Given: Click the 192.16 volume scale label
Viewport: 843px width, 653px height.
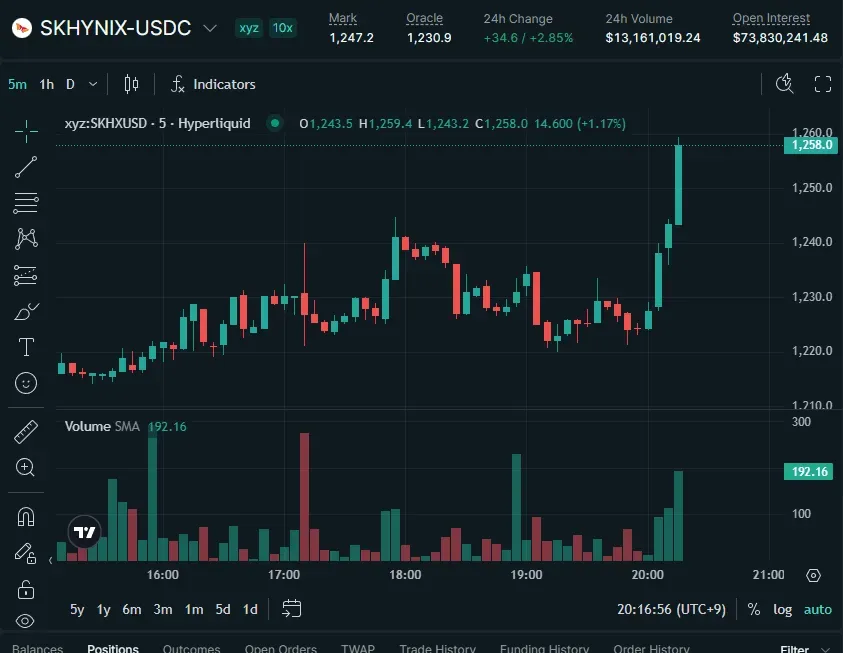Looking at the screenshot, I should [809, 472].
